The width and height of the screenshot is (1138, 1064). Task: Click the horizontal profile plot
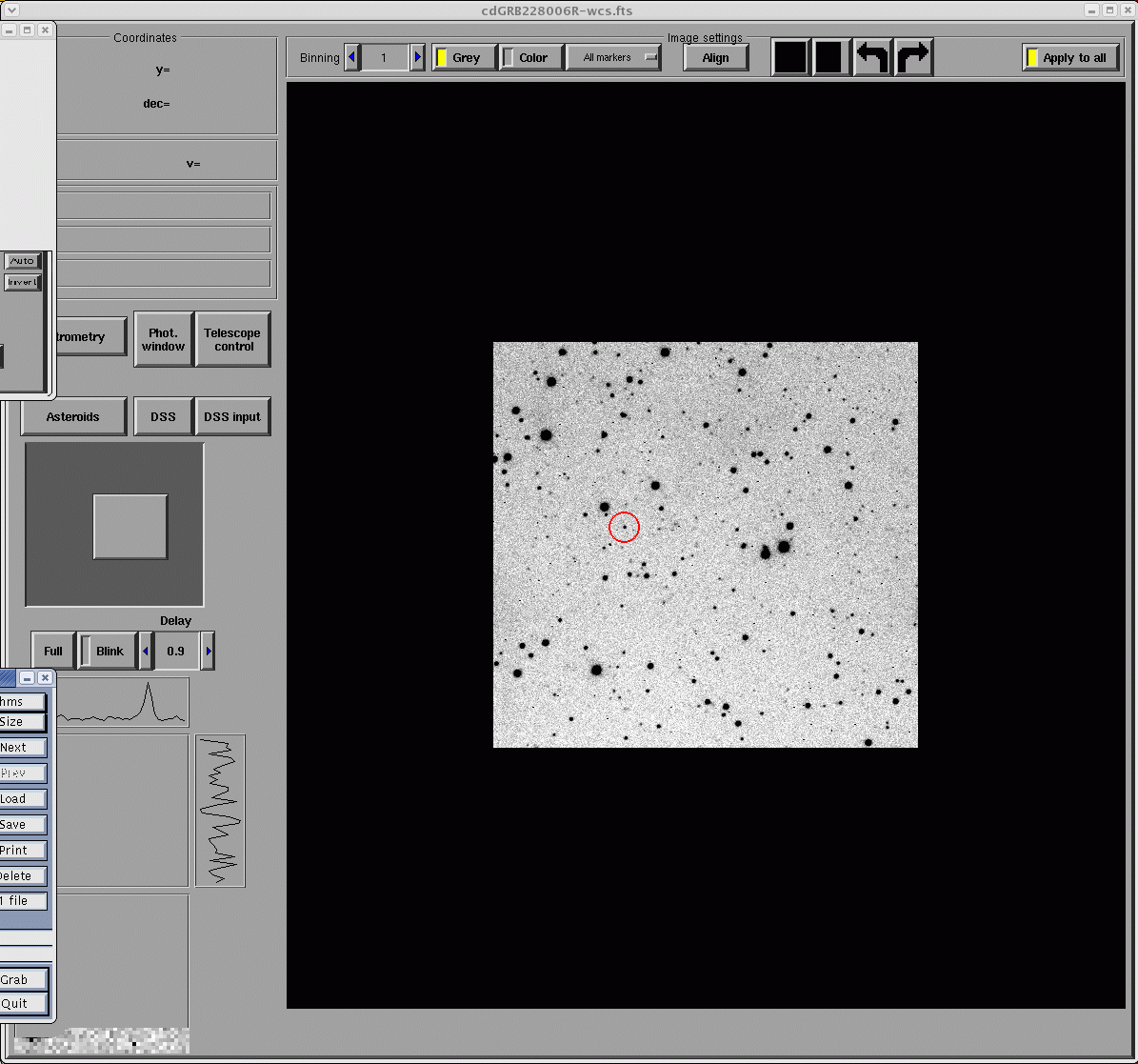click(x=124, y=703)
